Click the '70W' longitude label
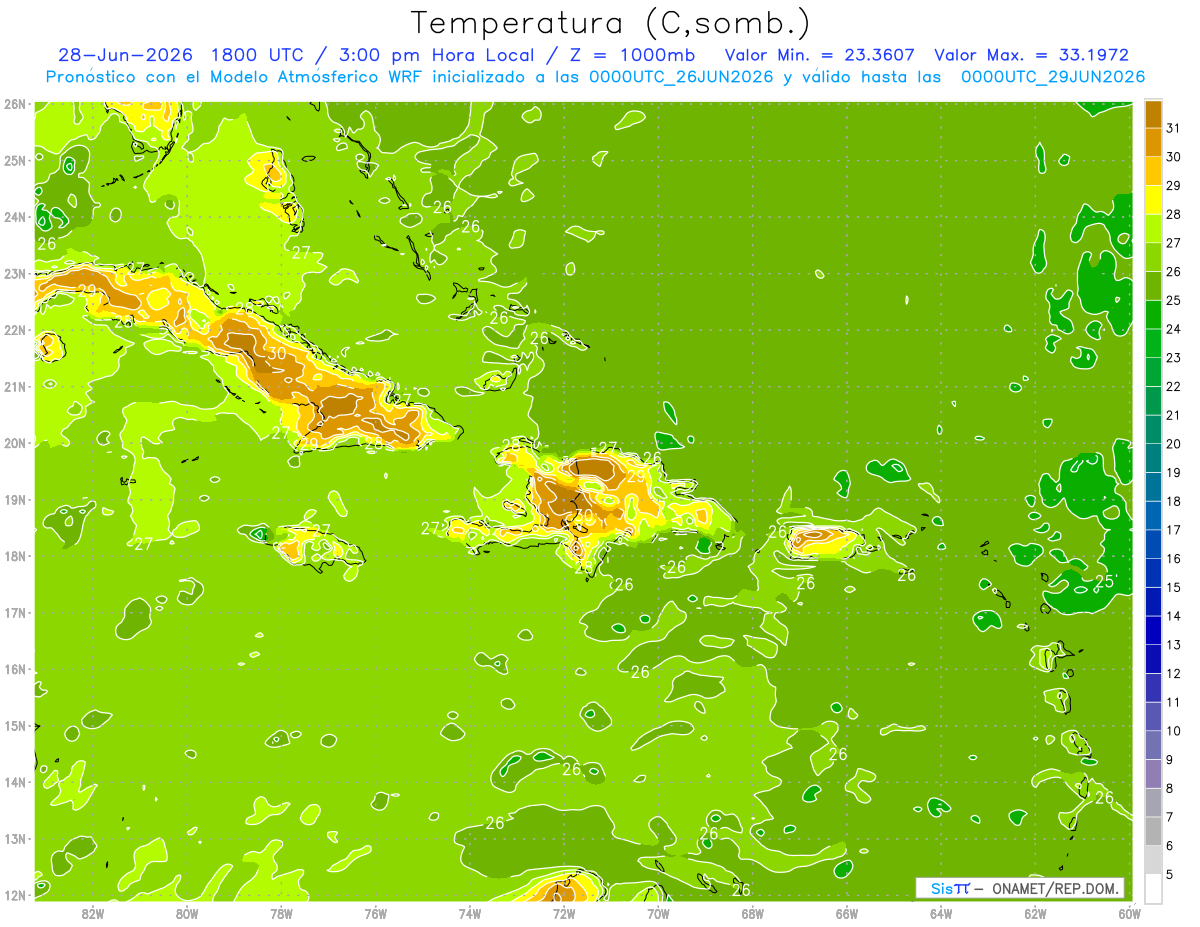Viewport: 1200px width, 927px height. (x=658, y=913)
